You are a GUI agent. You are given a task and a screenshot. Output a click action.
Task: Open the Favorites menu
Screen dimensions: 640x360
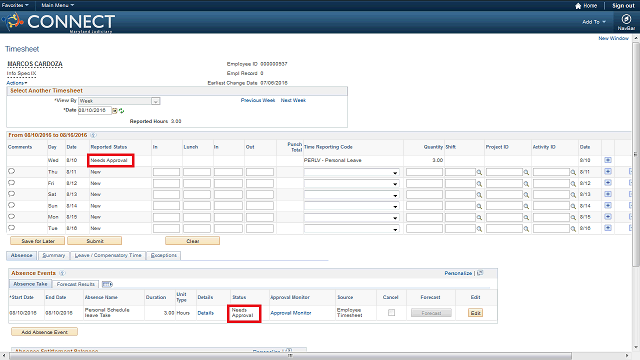tap(15, 5)
